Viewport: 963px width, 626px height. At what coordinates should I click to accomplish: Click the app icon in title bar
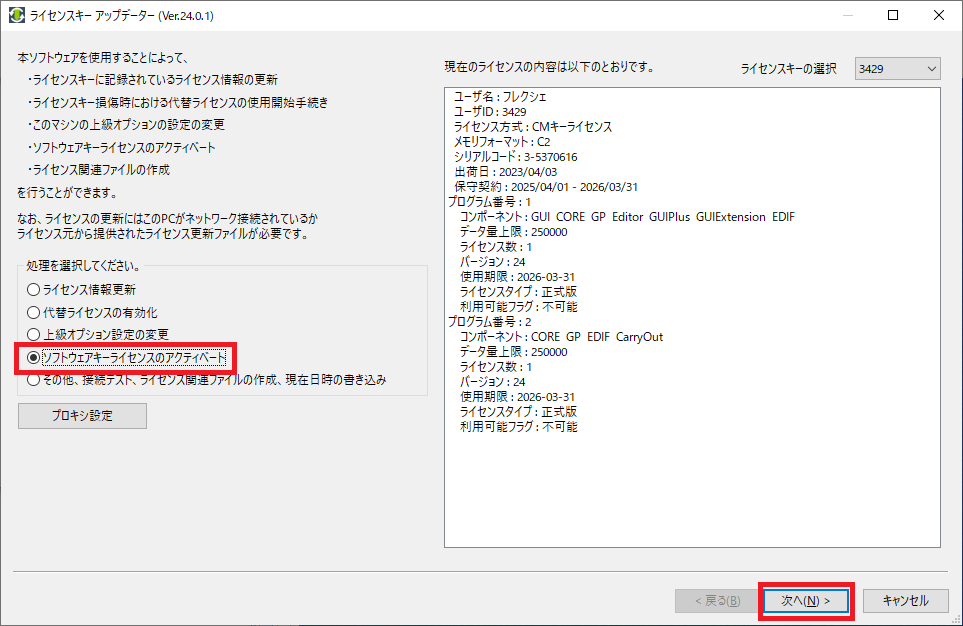tap(17, 16)
